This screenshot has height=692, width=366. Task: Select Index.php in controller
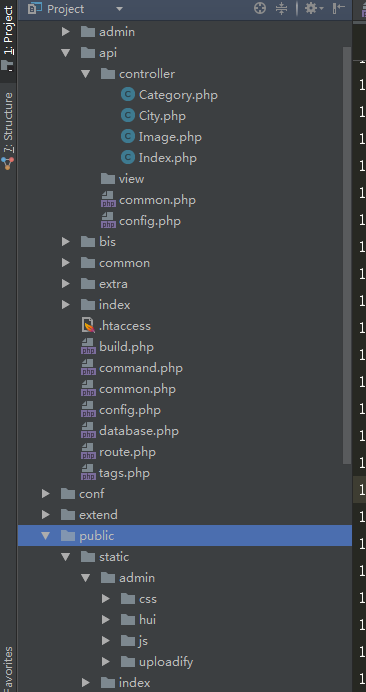159,158
